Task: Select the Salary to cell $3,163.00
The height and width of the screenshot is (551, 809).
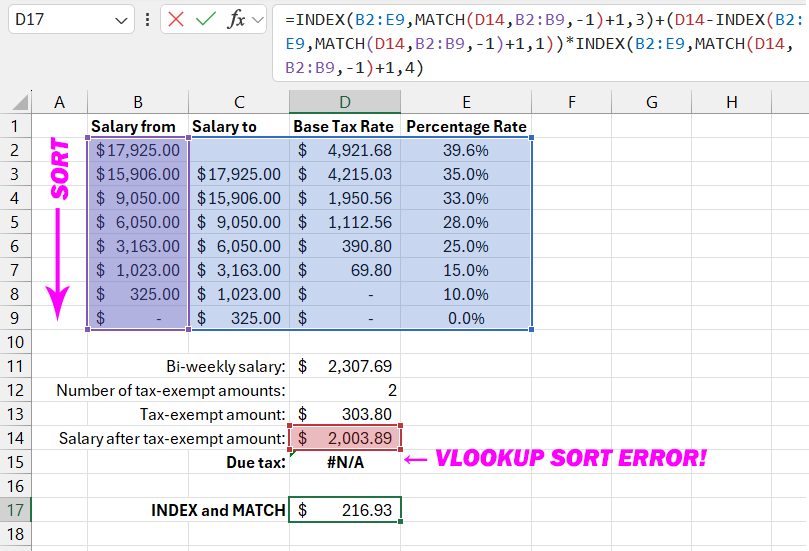Action: (239, 270)
